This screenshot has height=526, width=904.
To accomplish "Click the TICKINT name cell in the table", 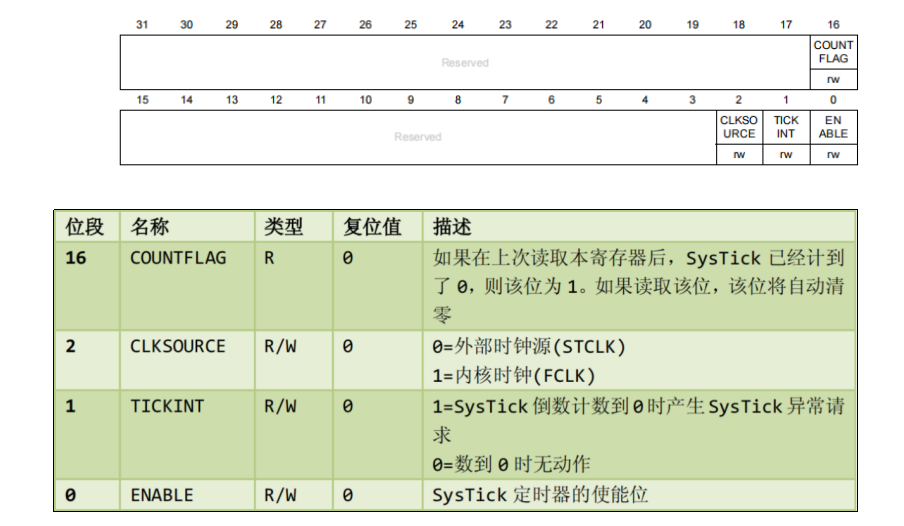I will tap(167, 406).
